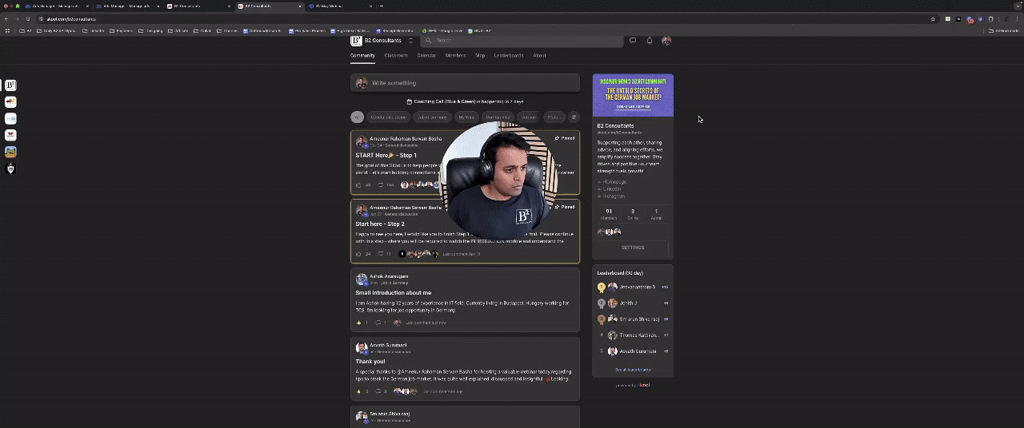View the 91 Members count
Viewport: 1024px width, 428px height.
point(609,214)
